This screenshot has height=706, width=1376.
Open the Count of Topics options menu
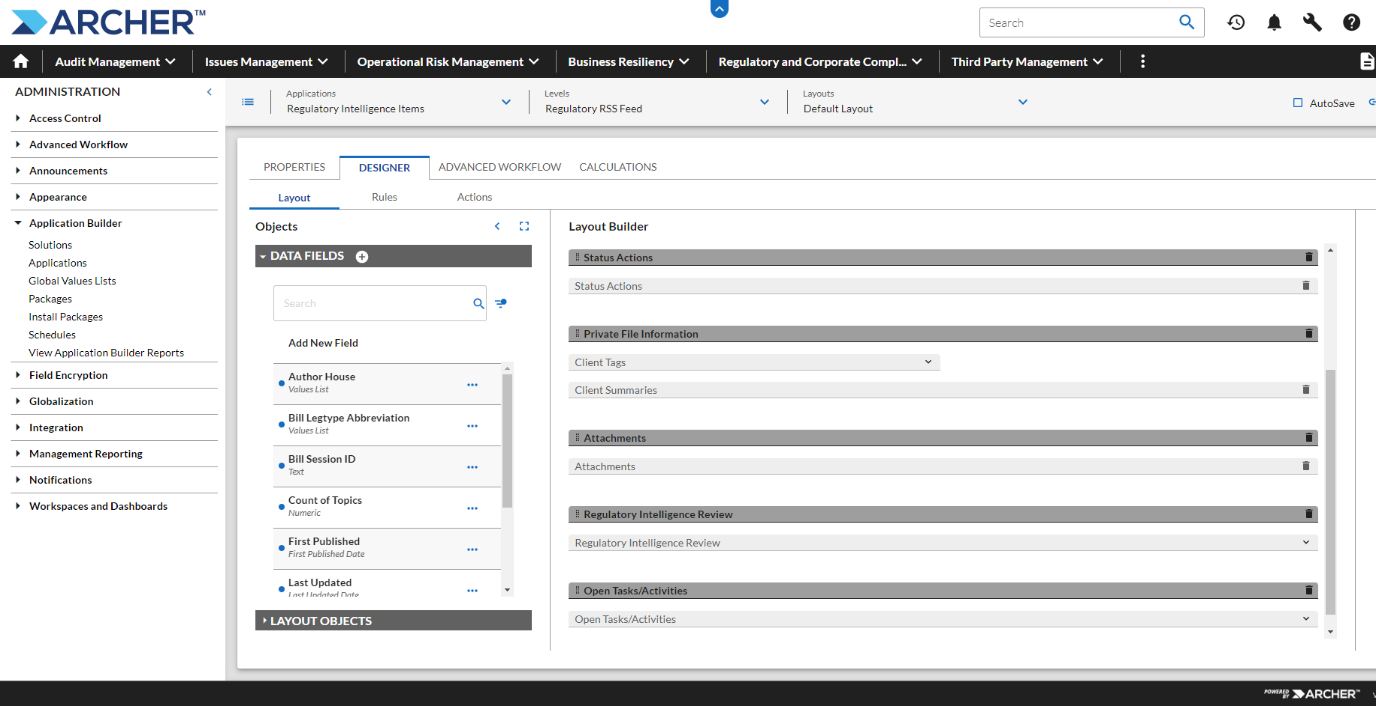(x=472, y=507)
